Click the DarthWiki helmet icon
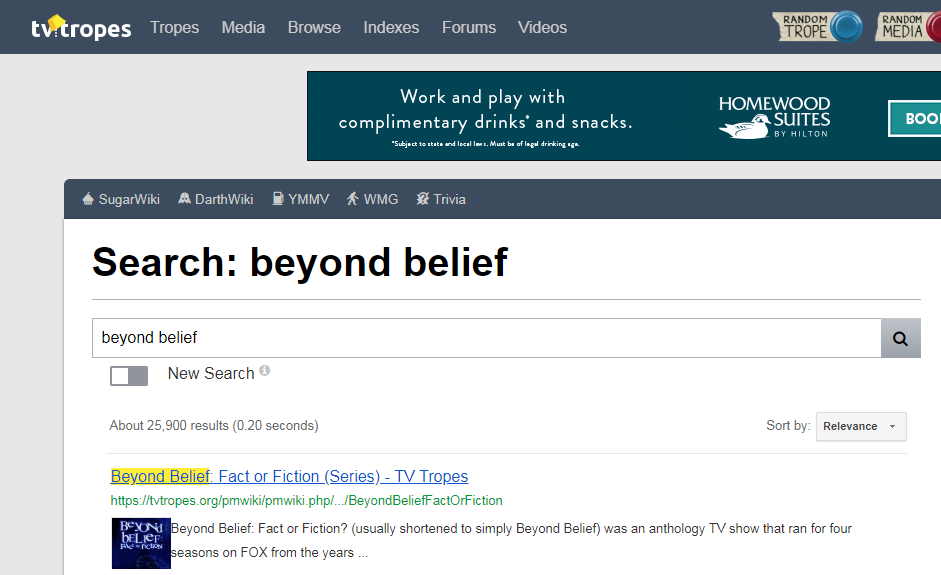This screenshot has width=941, height=575. point(184,199)
